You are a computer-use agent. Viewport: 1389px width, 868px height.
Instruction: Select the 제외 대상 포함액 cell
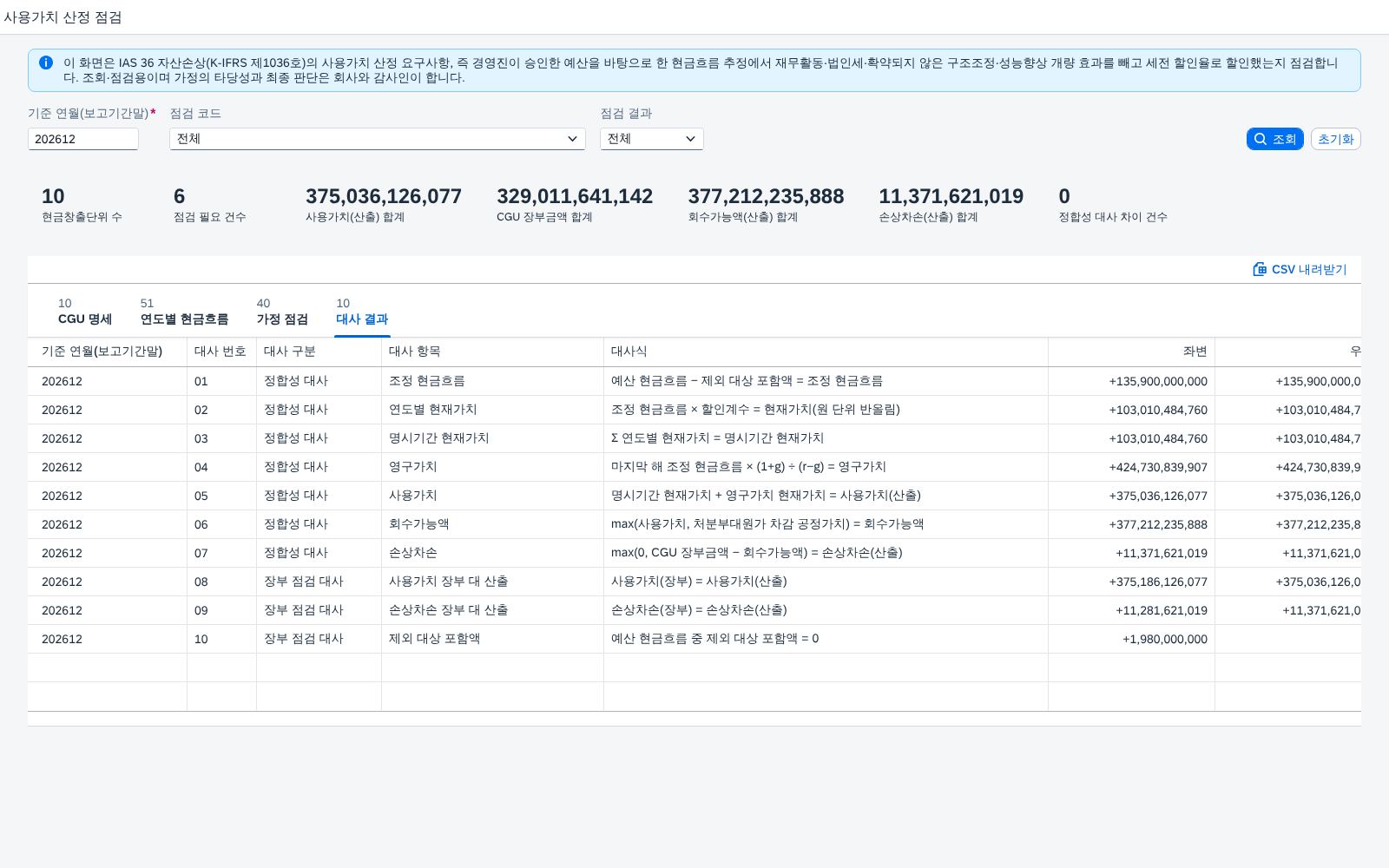(492, 639)
